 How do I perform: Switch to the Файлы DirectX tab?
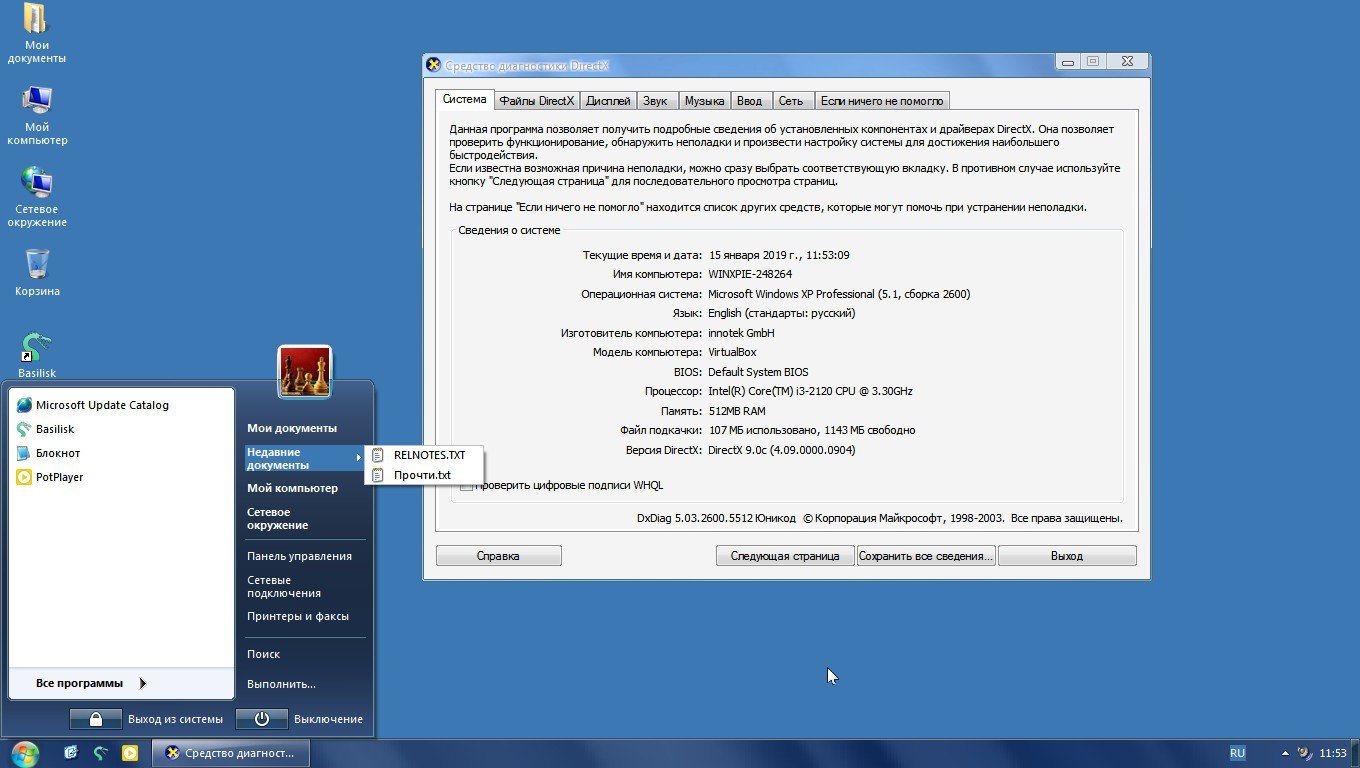pyautogui.click(x=537, y=101)
